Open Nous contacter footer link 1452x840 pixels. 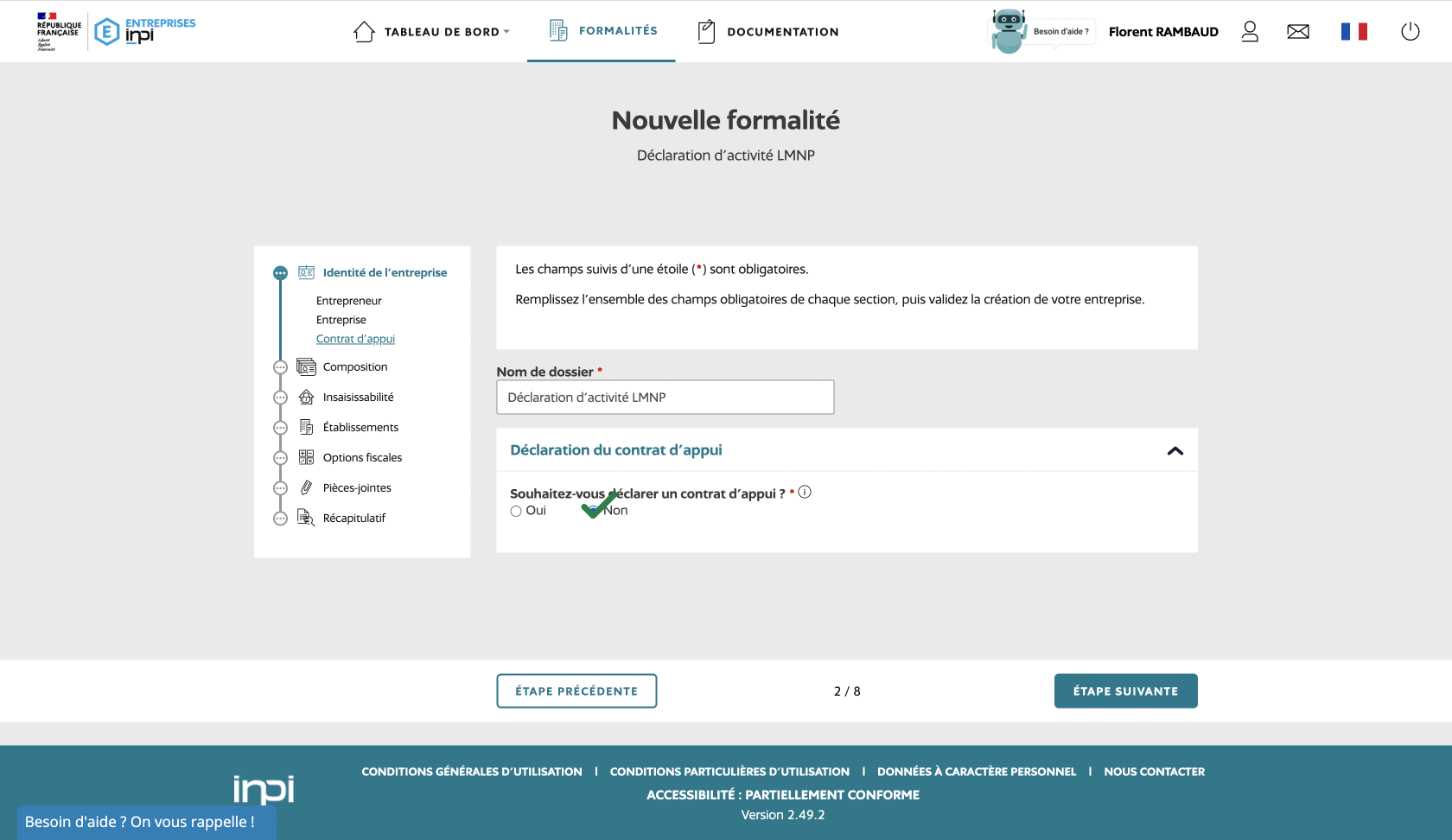(1154, 772)
